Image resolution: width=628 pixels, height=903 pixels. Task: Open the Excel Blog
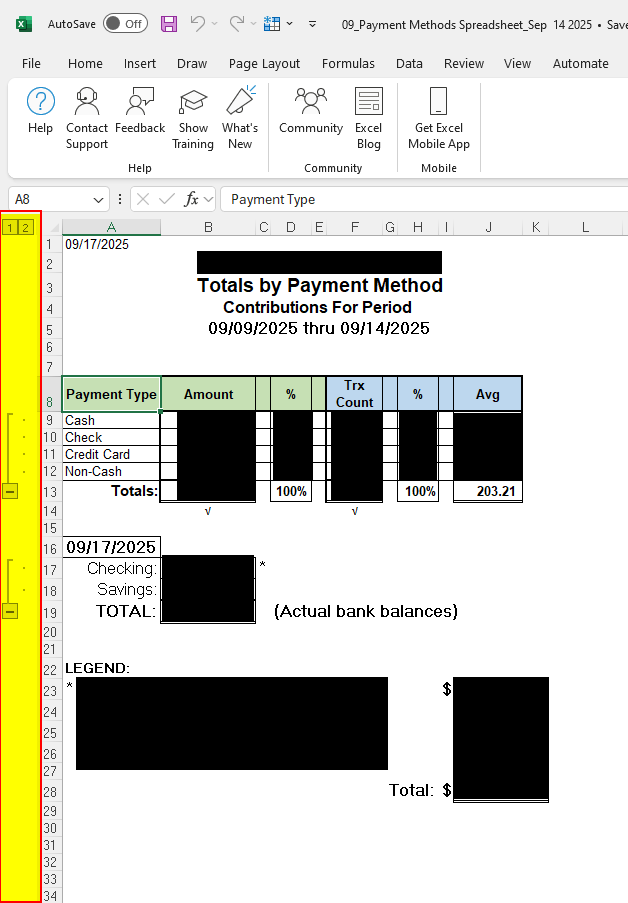[x=369, y=119]
